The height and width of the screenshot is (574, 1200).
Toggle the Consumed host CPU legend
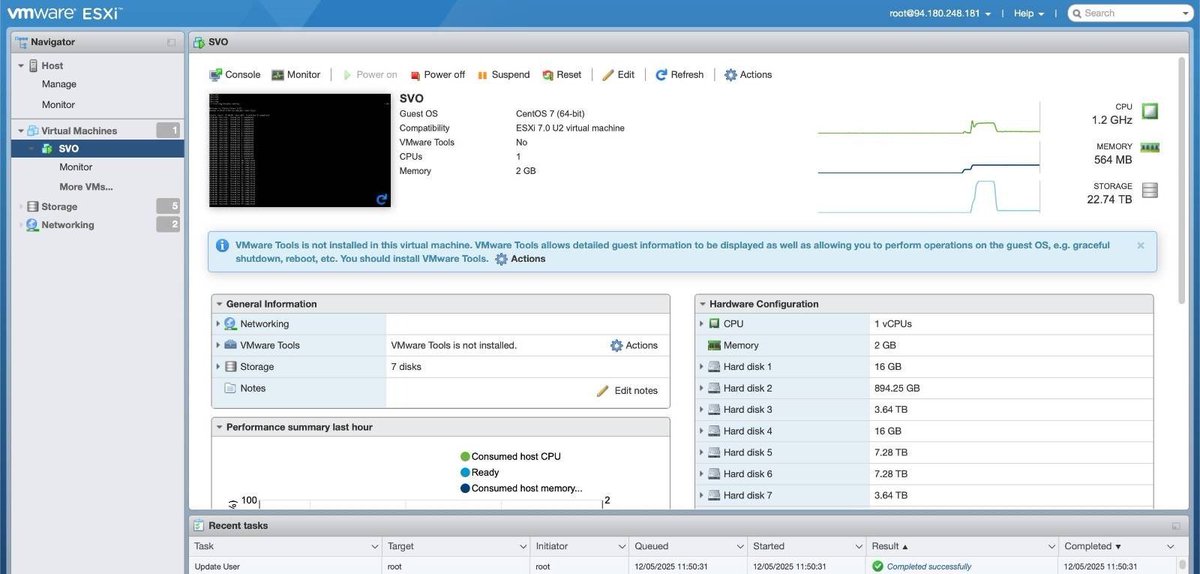click(510, 456)
